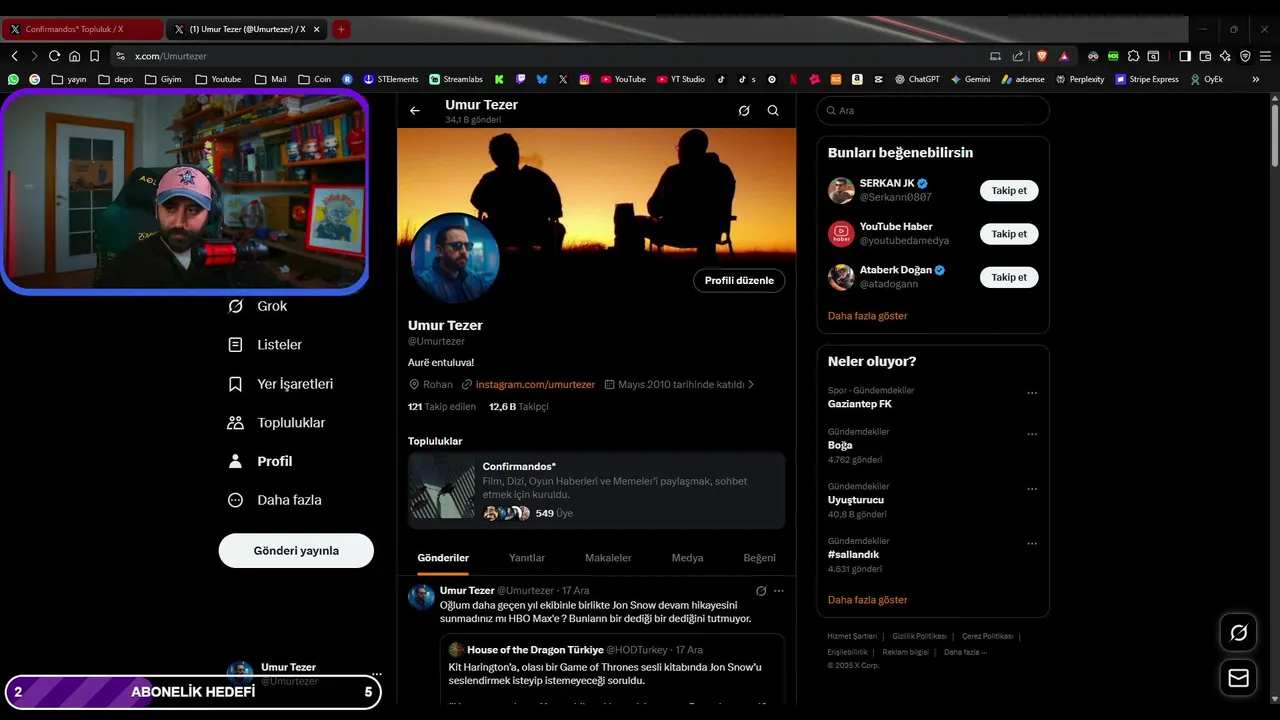Image resolution: width=1280 pixels, height=720 pixels.
Task: Open the Gaziantep FK trend
Action: coord(860,404)
